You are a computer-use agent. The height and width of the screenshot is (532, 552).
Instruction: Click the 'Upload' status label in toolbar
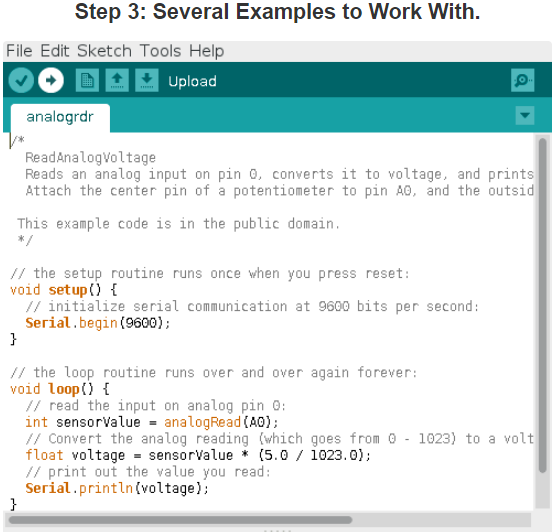pyautogui.click(x=192, y=81)
